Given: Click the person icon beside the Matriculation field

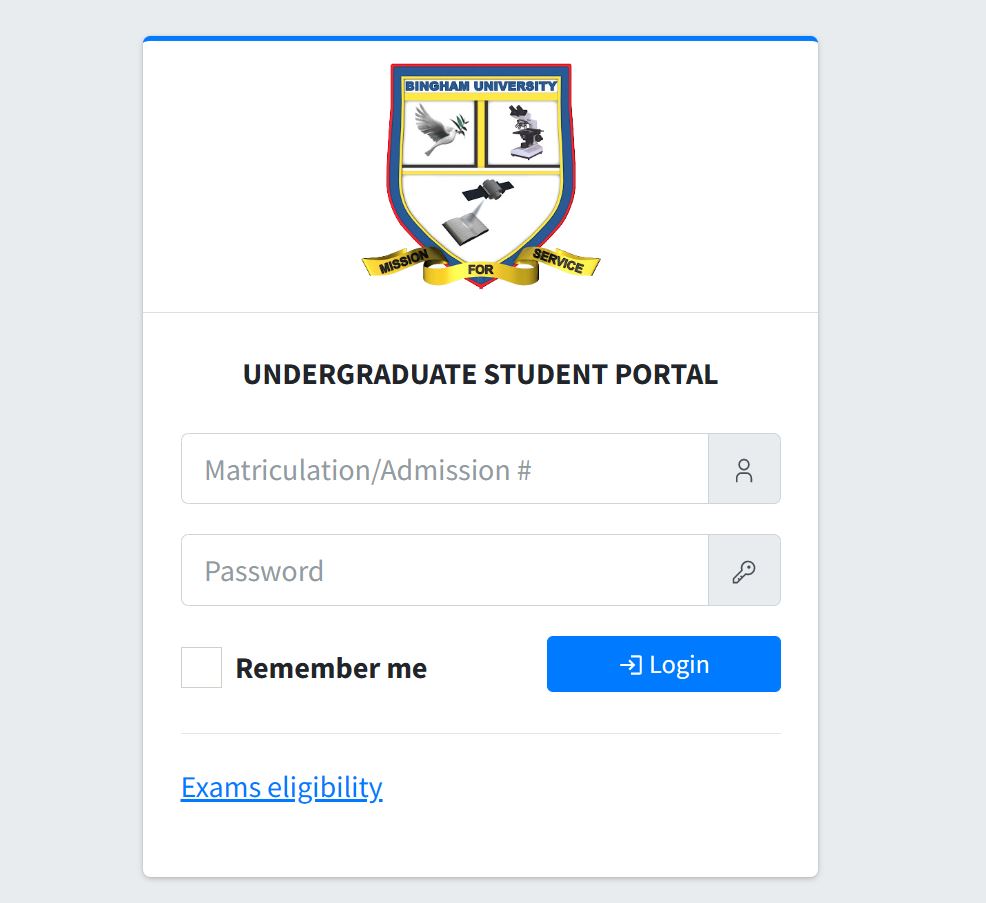Looking at the screenshot, I should [743, 470].
